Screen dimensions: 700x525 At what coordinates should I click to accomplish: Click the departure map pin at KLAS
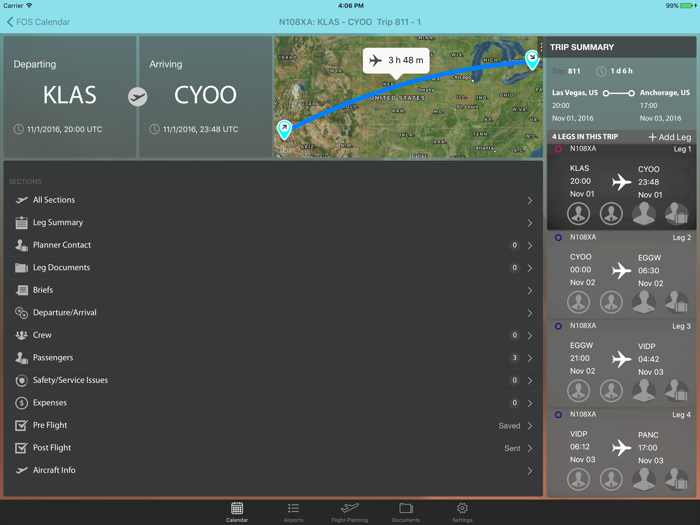point(285,129)
